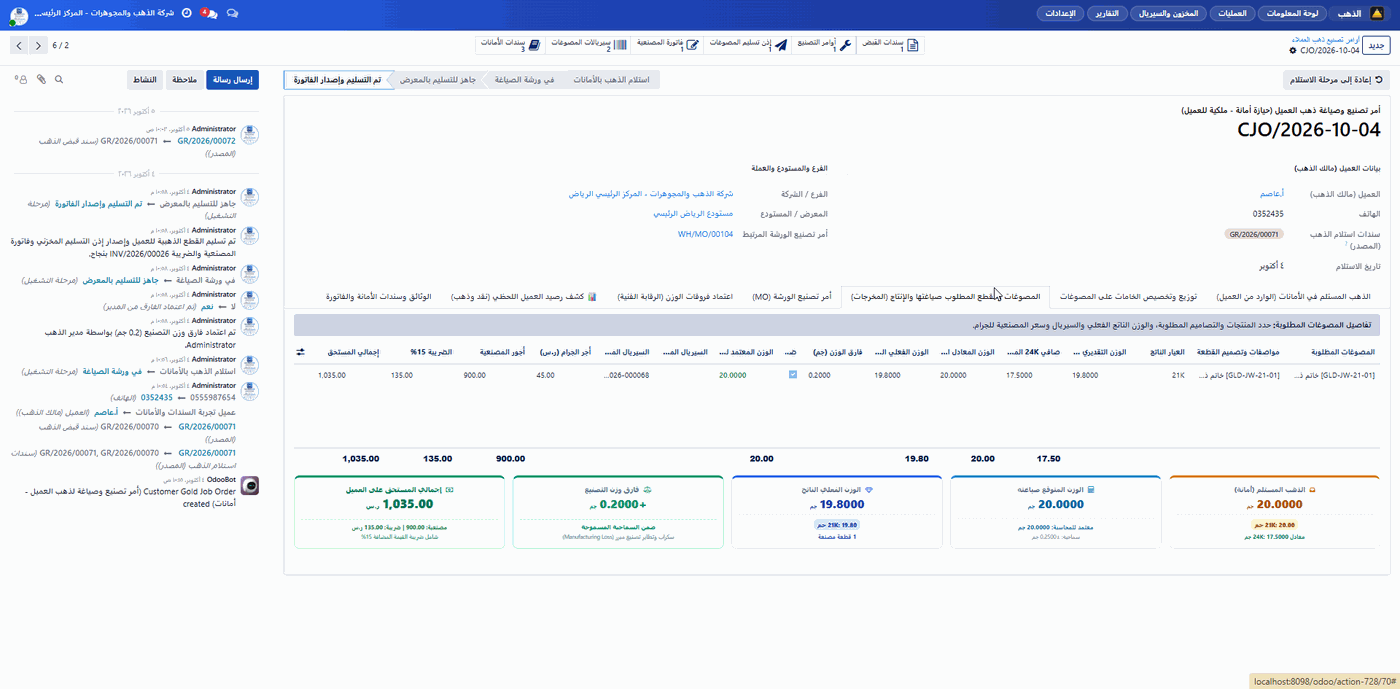Viewport: 1400px width, 689px height.
Task: Click the followers person icon
Action: pos(20,79)
